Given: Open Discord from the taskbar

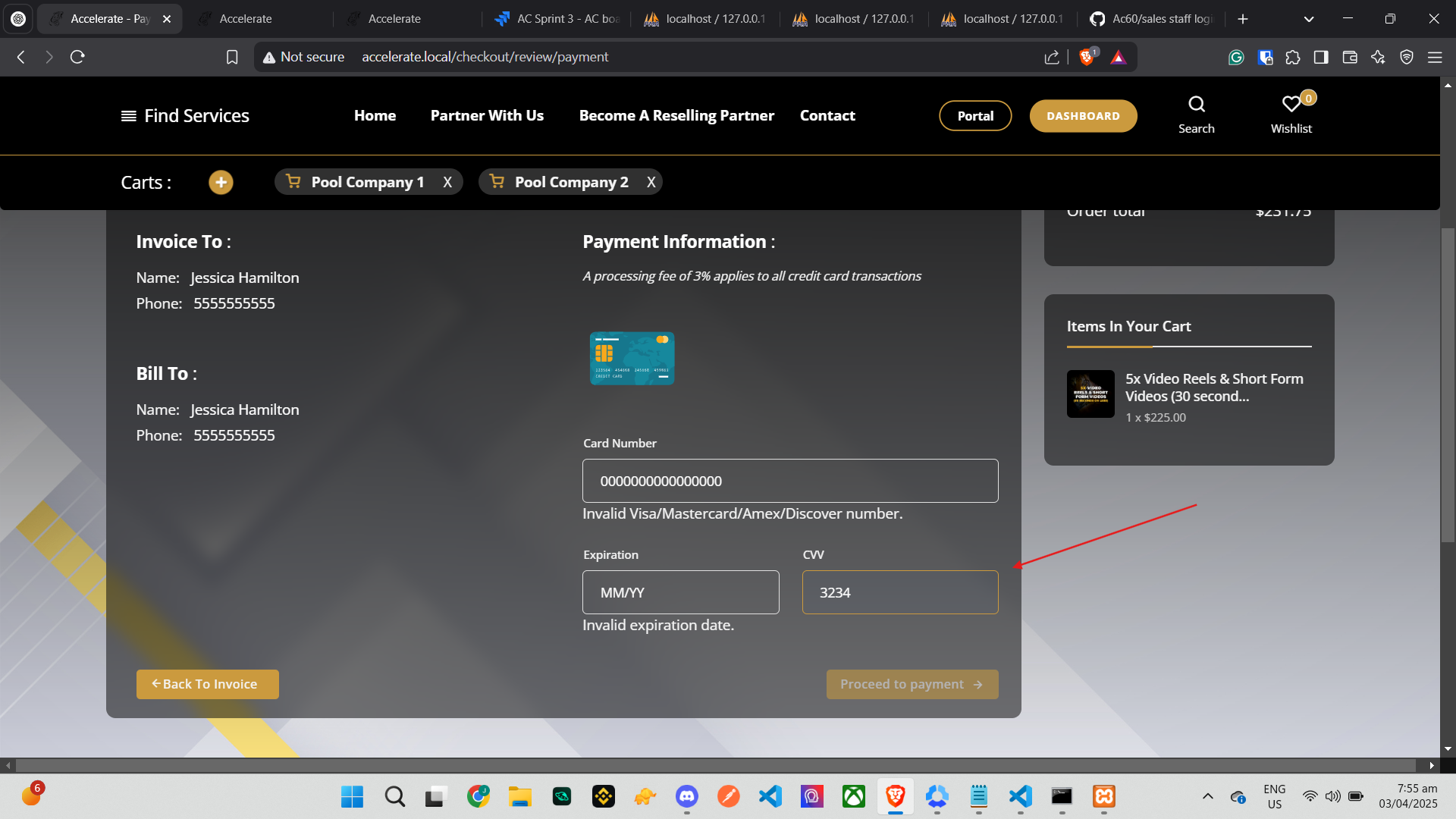Looking at the screenshot, I should pyautogui.click(x=687, y=796).
